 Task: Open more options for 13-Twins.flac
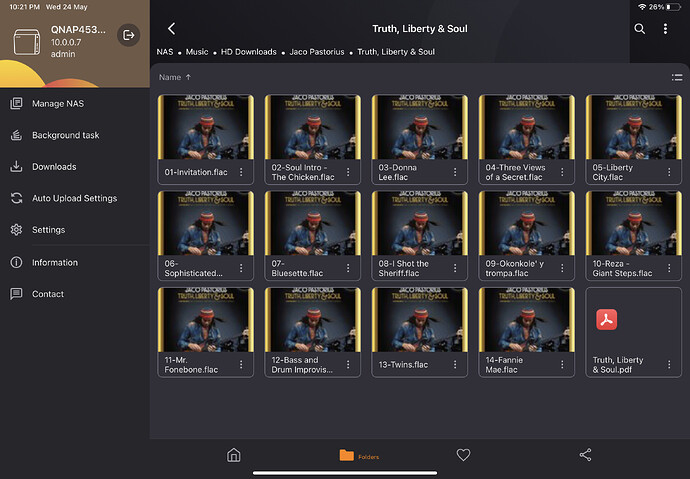455,364
